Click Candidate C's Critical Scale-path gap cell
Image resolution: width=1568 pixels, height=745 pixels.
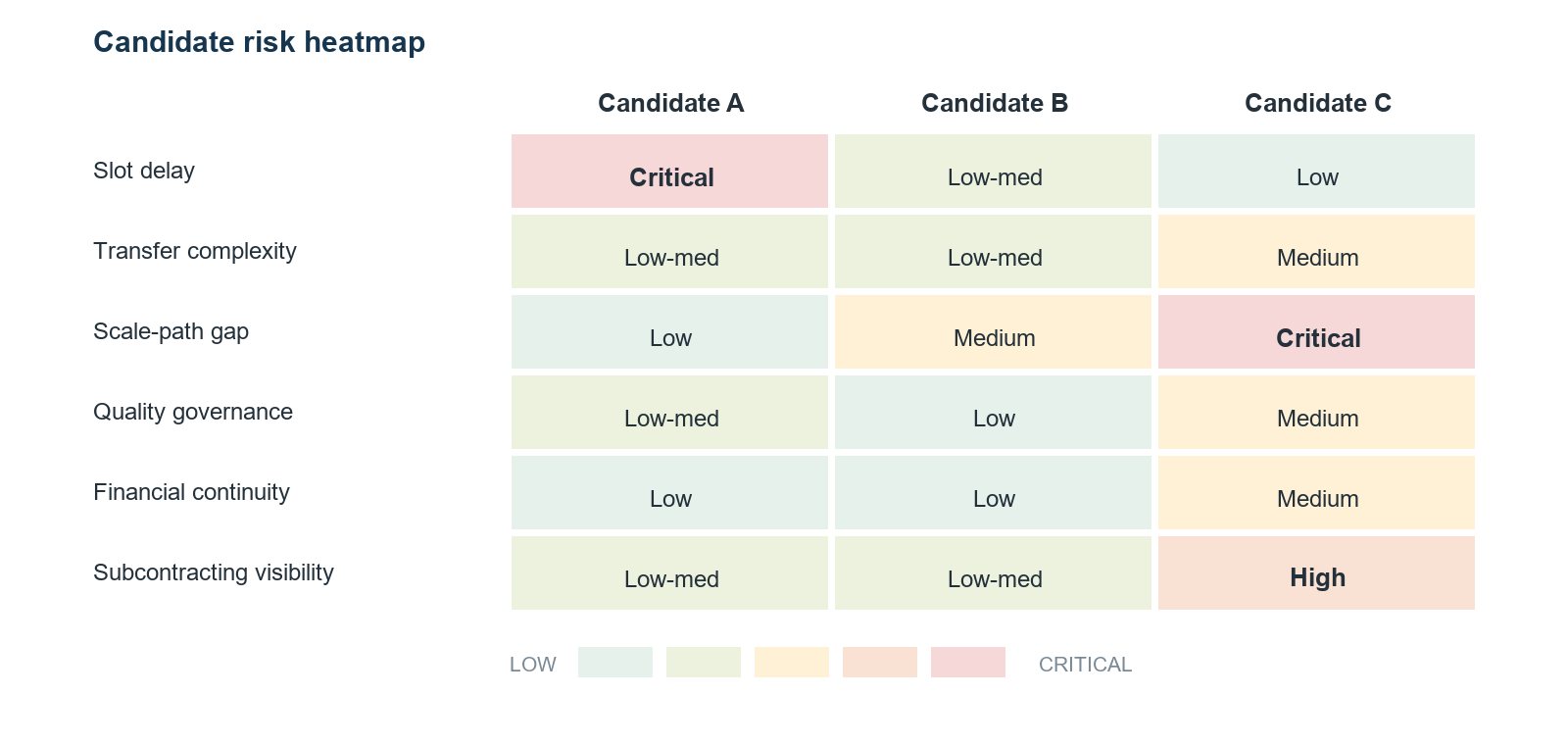(x=1316, y=331)
